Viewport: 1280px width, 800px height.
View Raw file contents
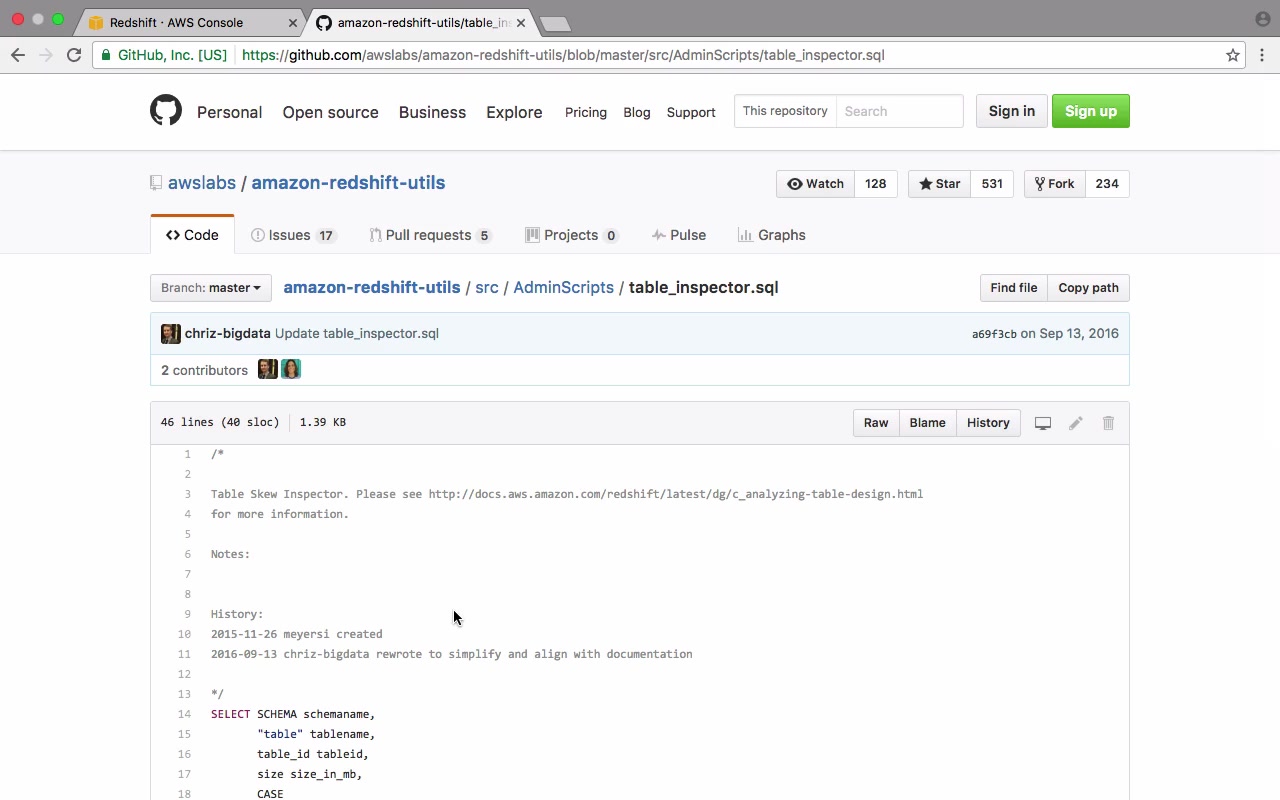coord(876,423)
